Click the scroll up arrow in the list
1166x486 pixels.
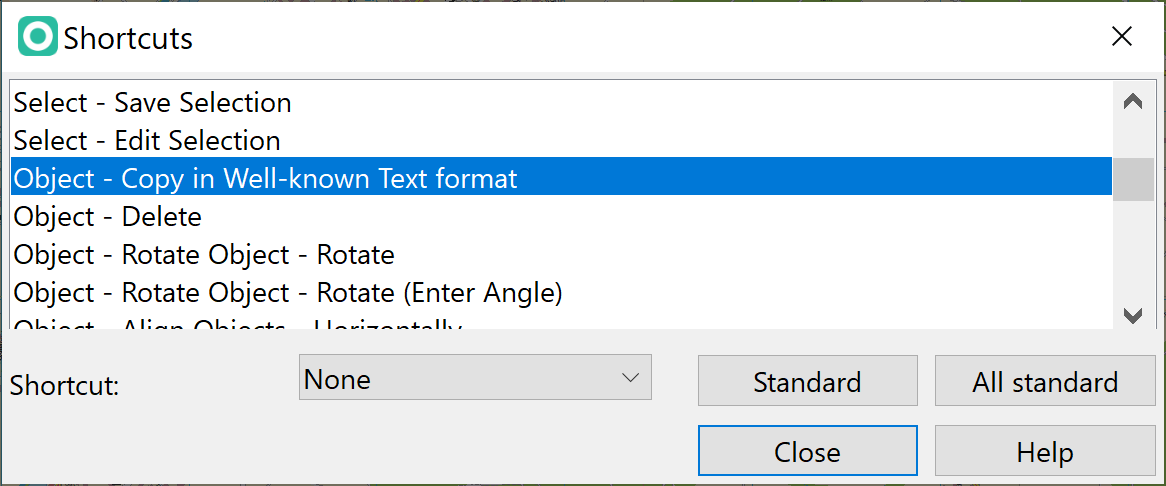[x=1133, y=102]
